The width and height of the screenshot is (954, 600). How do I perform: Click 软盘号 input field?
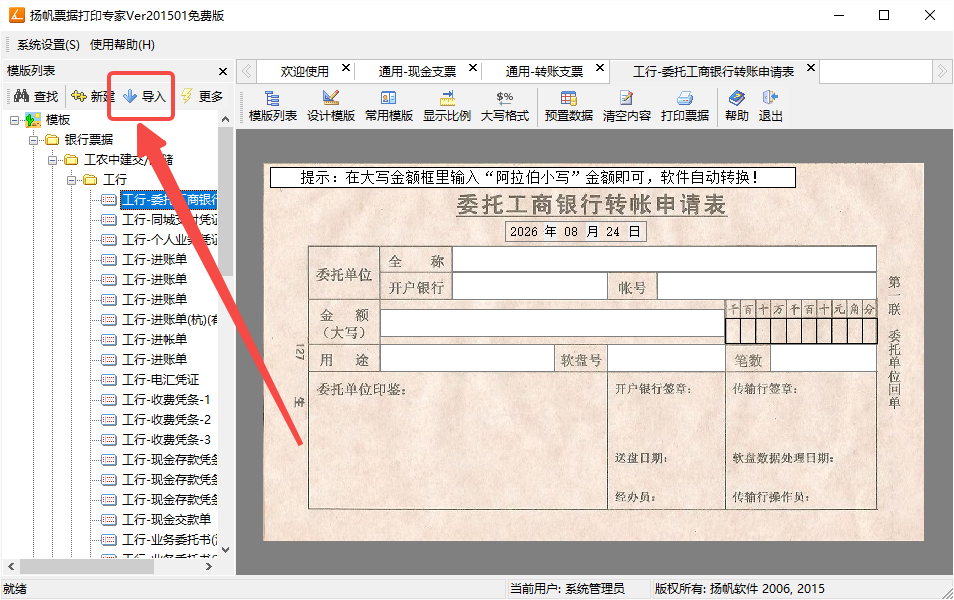(x=666, y=359)
